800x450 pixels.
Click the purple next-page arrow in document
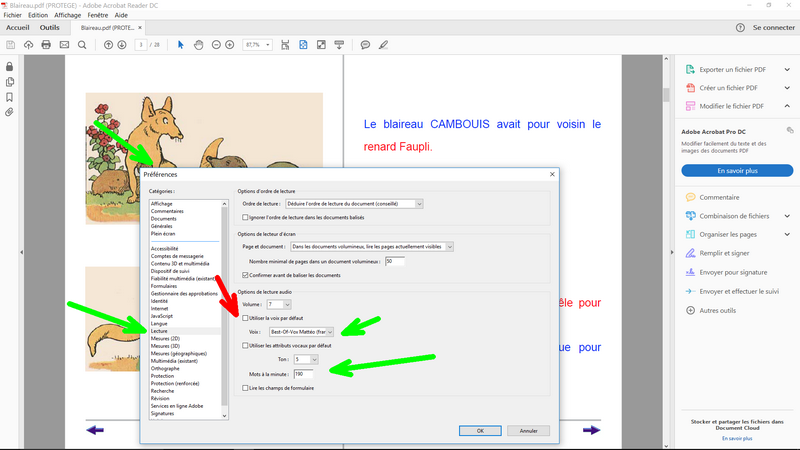point(591,430)
